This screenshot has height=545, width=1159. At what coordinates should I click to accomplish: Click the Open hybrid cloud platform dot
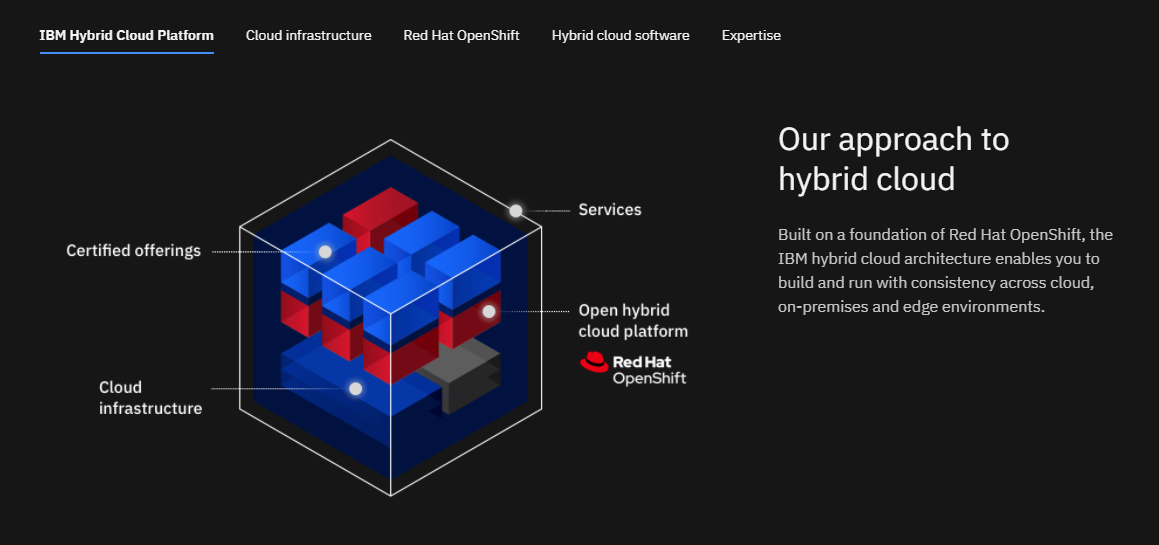pyautogui.click(x=489, y=311)
